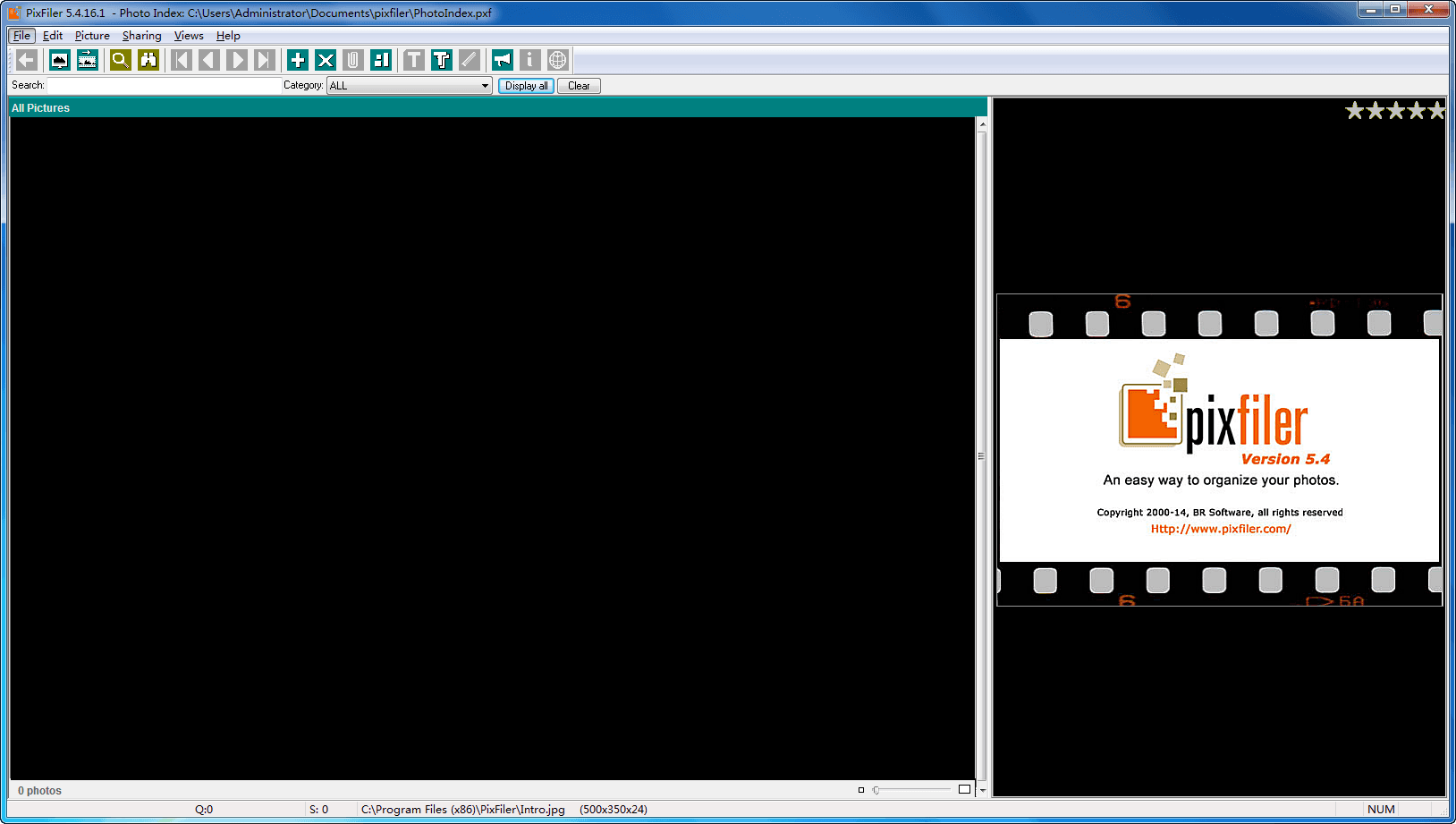
Task: Open the File menu
Action: click(21, 36)
